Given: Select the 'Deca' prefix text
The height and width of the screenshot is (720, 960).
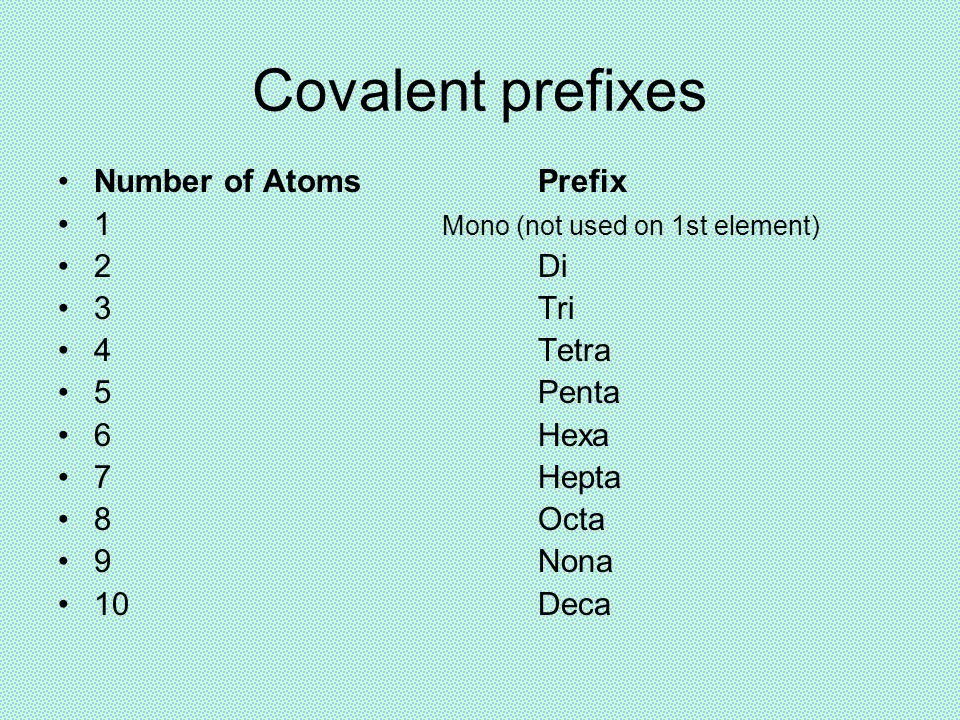Looking at the screenshot, I should [x=574, y=604].
